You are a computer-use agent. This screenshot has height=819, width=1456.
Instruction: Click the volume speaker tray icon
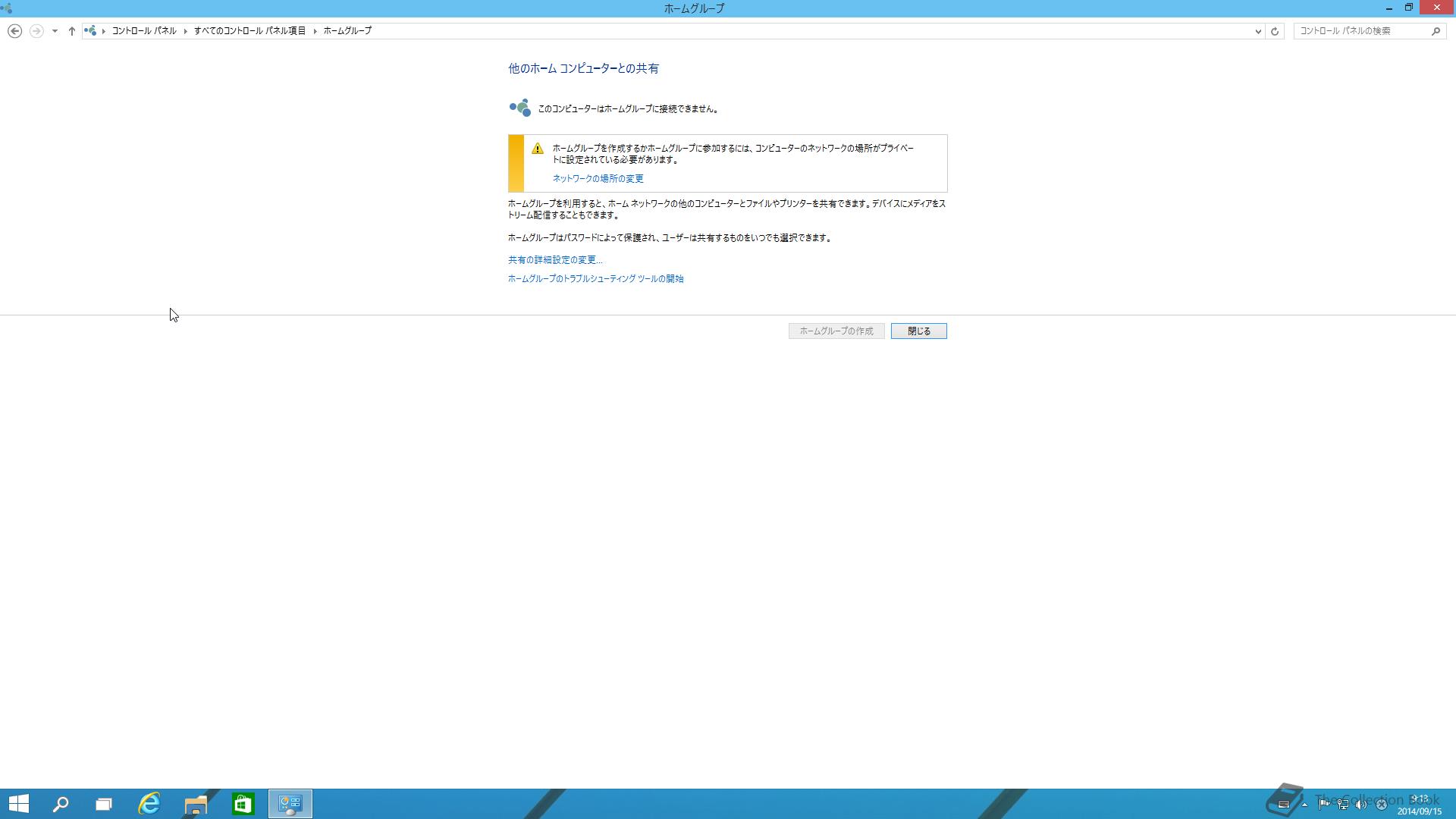[1362, 805]
